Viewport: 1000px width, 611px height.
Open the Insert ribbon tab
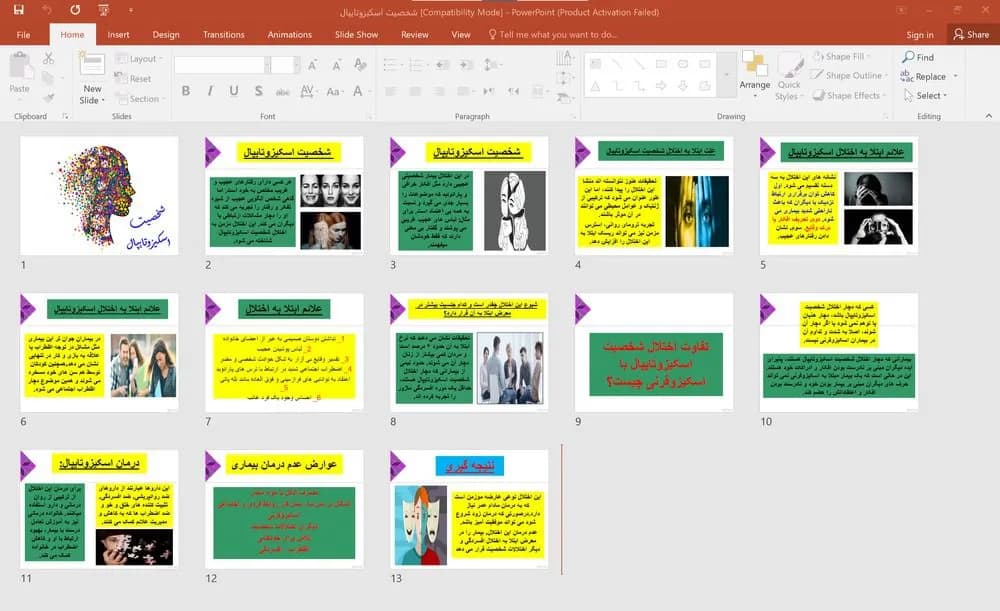coord(118,34)
